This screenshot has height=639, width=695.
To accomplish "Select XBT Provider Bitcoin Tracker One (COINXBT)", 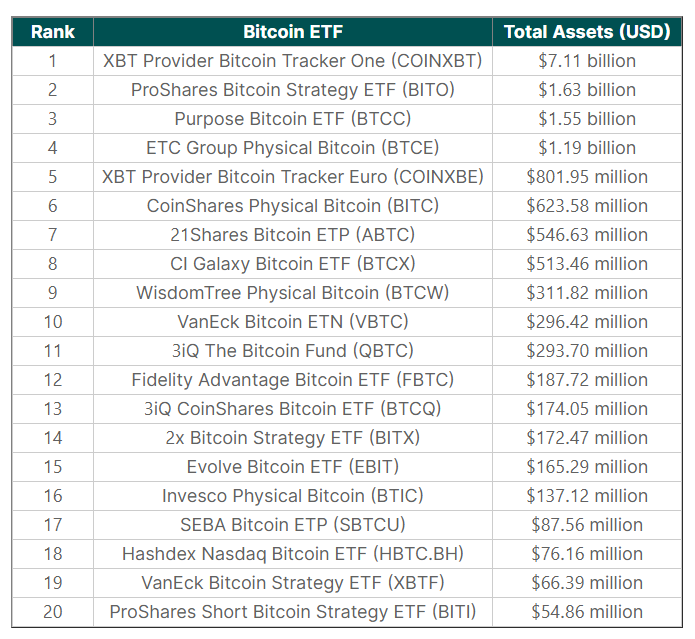I will (292, 61).
